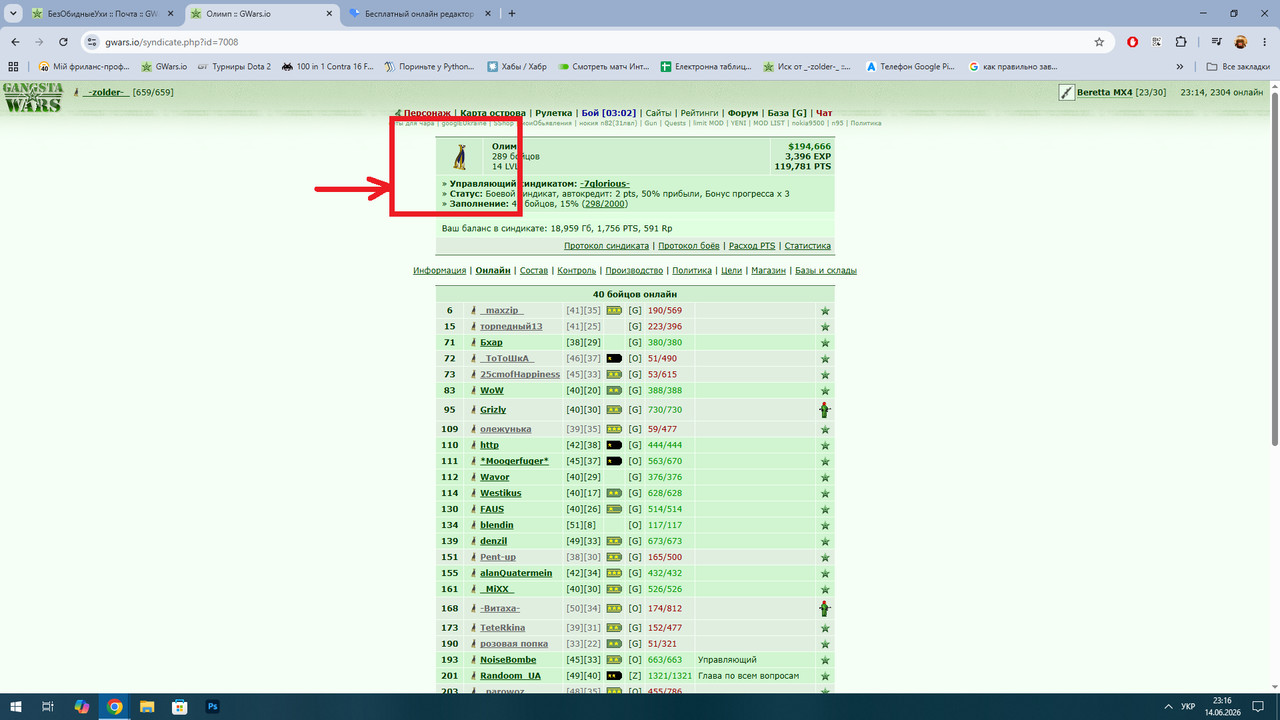Open the 298/2000 capacity link
This screenshot has height=720, width=1280.
tap(605, 204)
